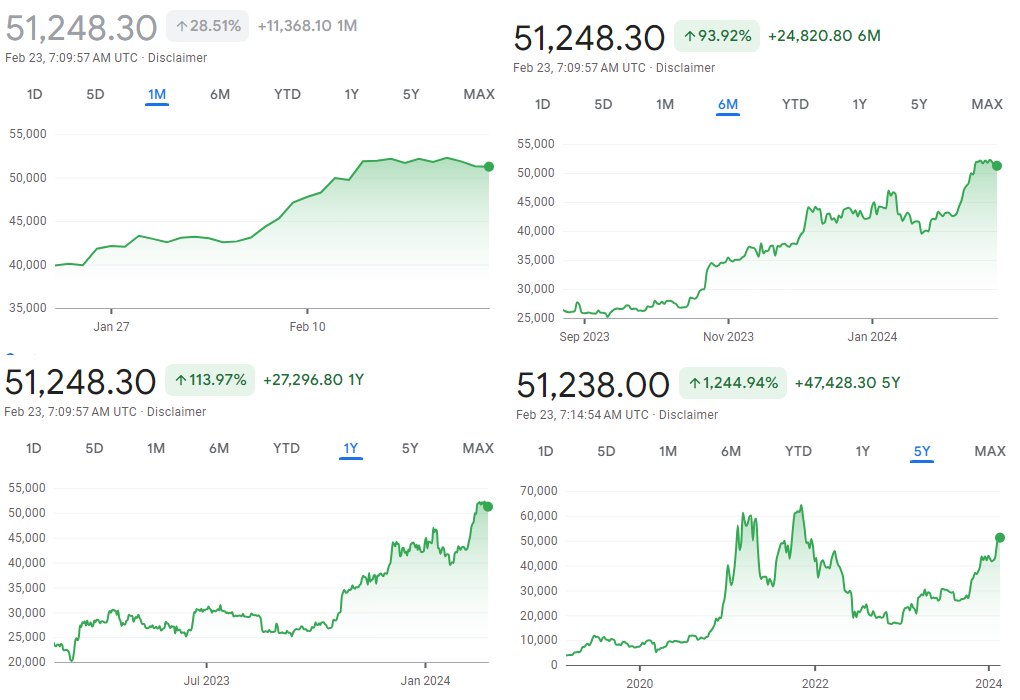Open the Disclaimer link in the top-left panel
The height and width of the screenshot is (700, 1020).
178,58
